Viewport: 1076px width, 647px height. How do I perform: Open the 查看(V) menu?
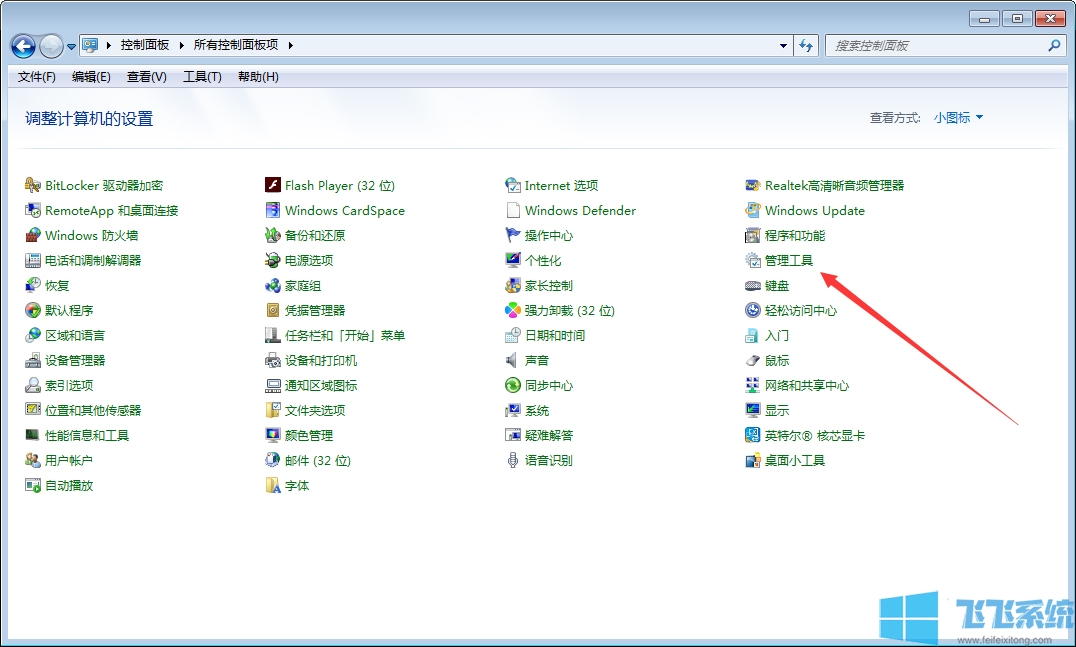coord(146,77)
